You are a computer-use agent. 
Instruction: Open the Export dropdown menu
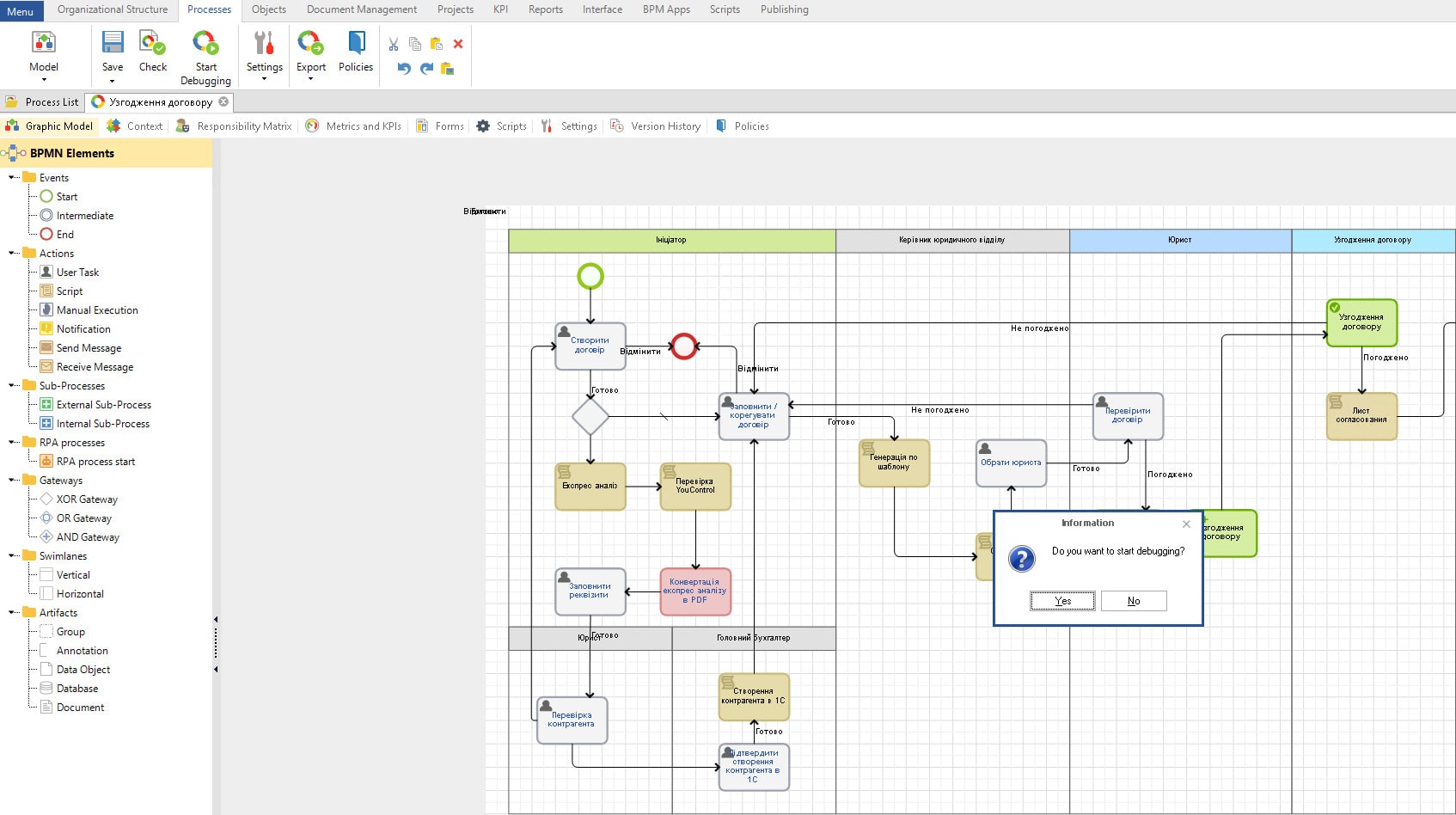310,79
